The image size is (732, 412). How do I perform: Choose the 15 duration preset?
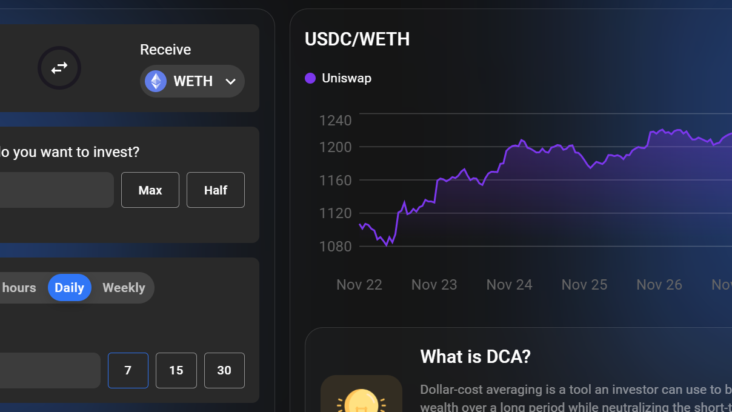176,370
